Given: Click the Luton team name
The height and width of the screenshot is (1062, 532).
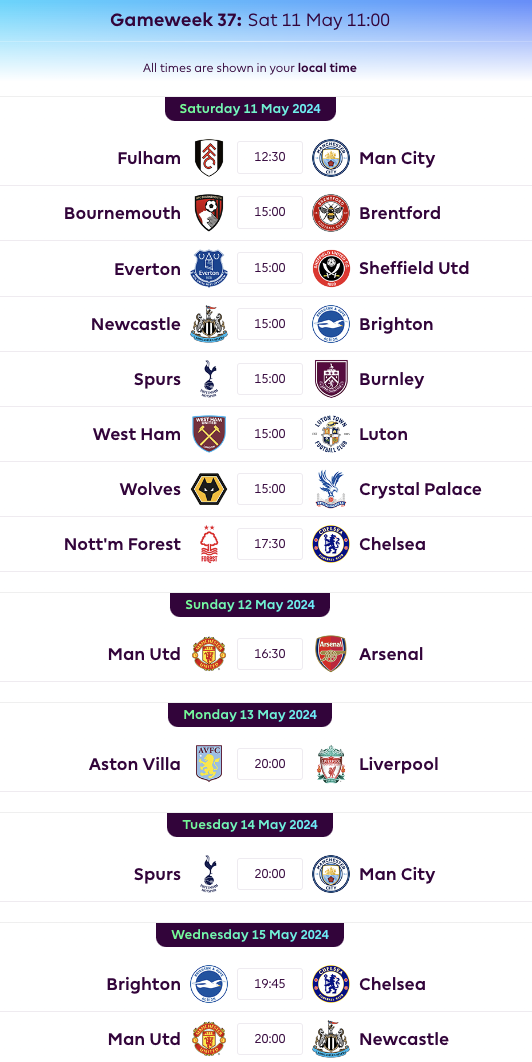Looking at the screenshot, I should pyautogui.click(x=384, y=434).
